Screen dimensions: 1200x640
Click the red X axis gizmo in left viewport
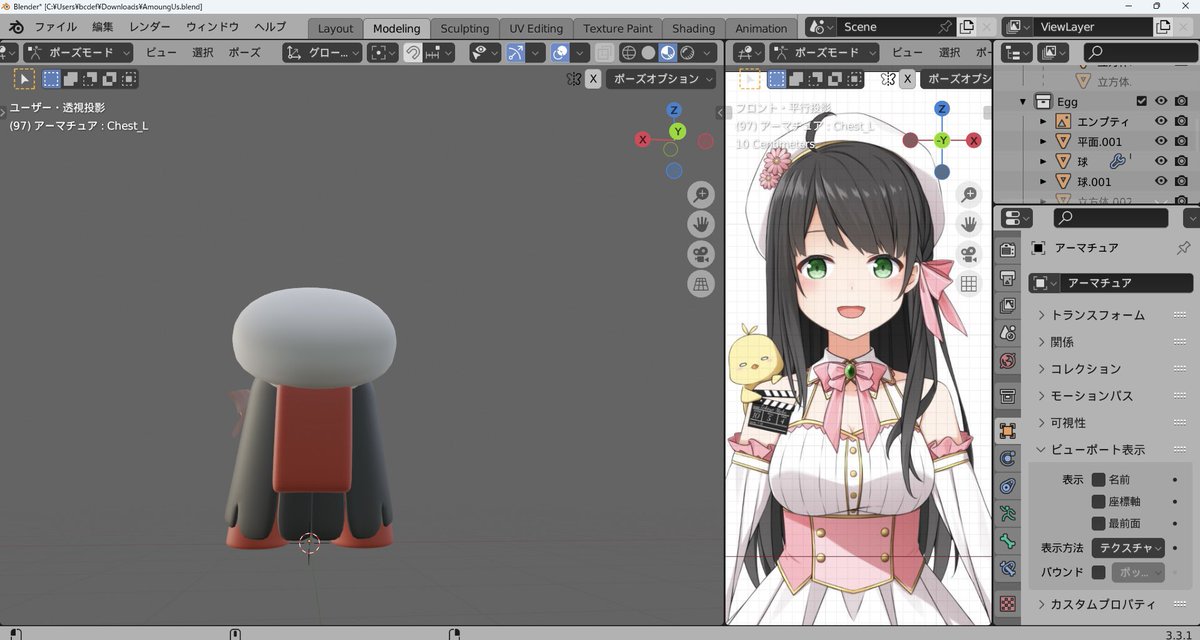pos(643,140)
